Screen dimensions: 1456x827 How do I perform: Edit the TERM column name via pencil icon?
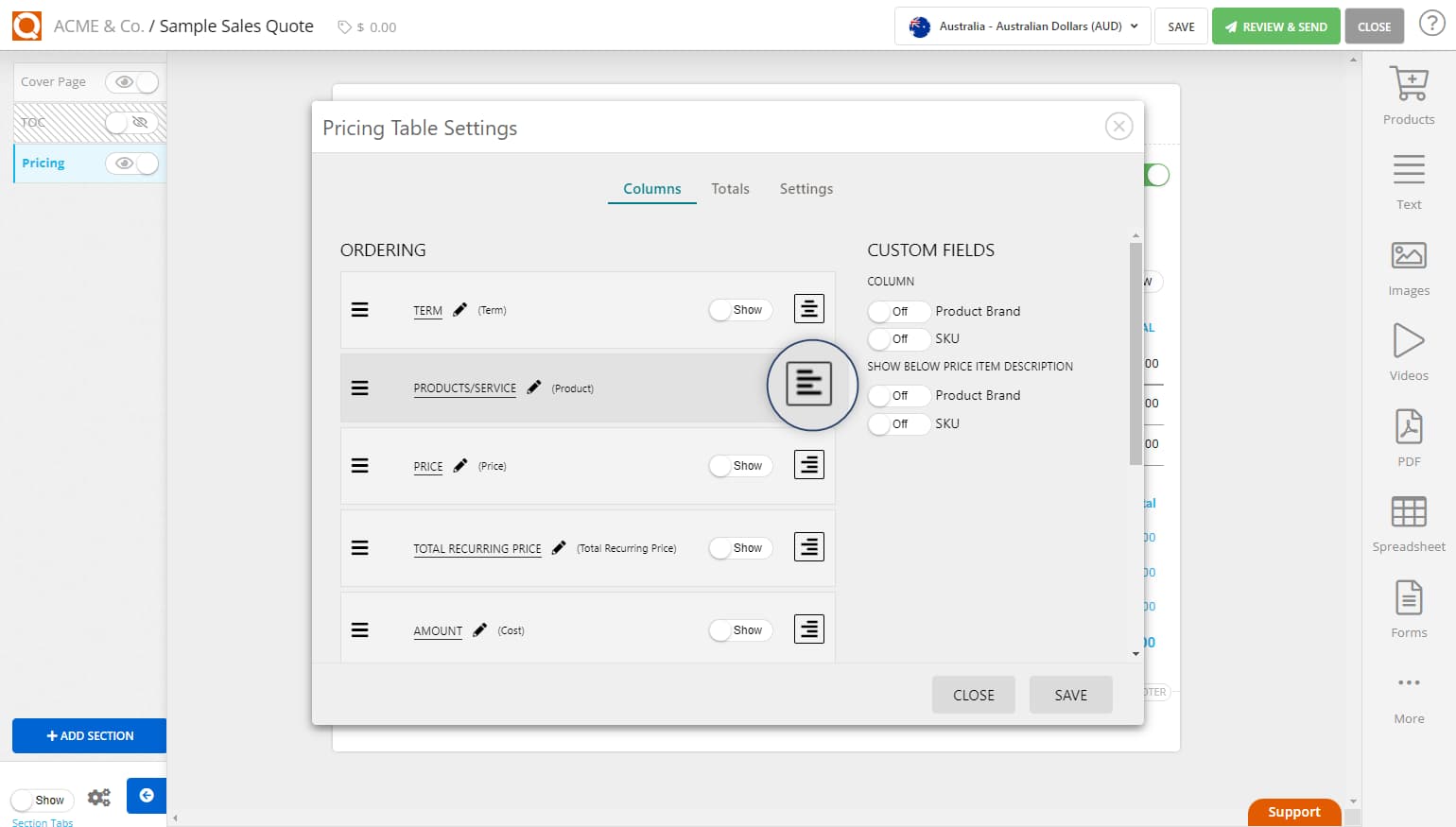(x=459, y=308)
